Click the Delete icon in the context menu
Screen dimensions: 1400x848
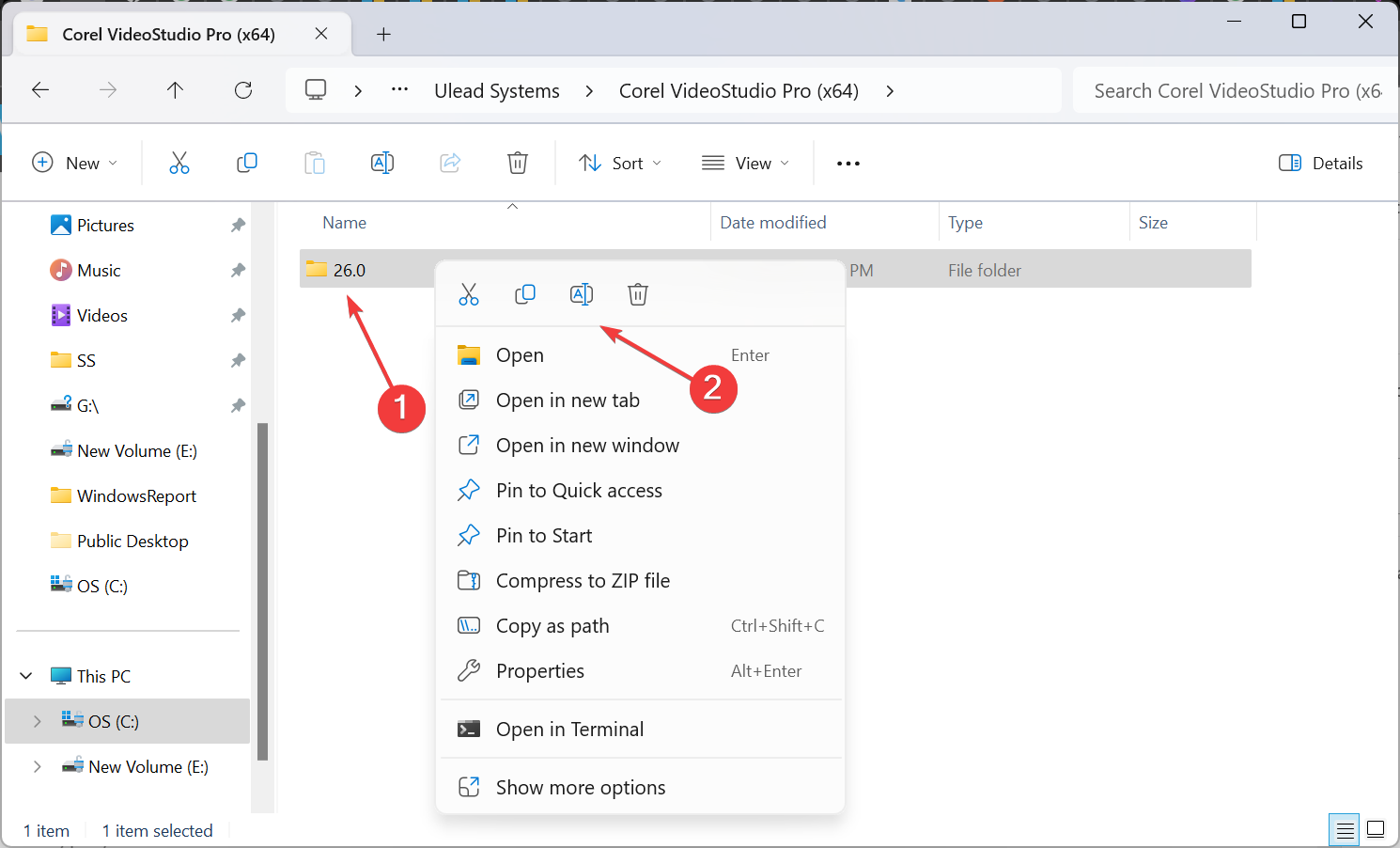(x=638, y=294)
